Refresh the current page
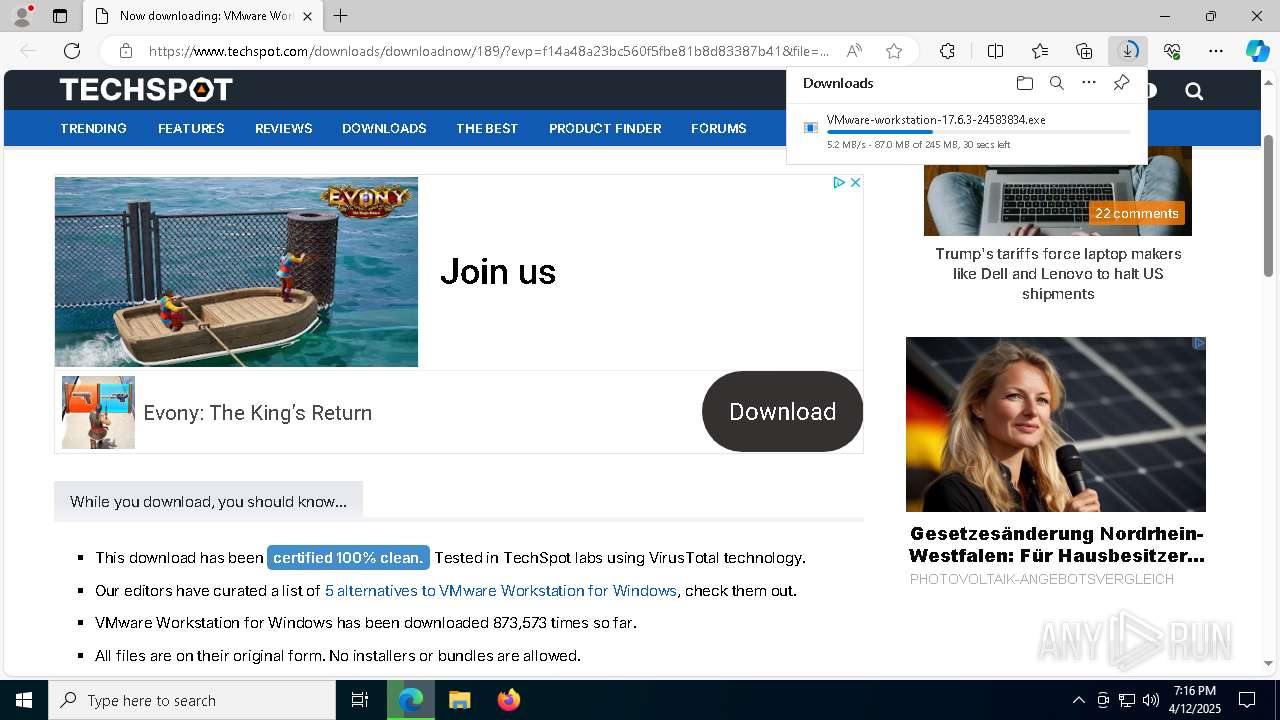The image size is (1280, 720). pos(72,51)
